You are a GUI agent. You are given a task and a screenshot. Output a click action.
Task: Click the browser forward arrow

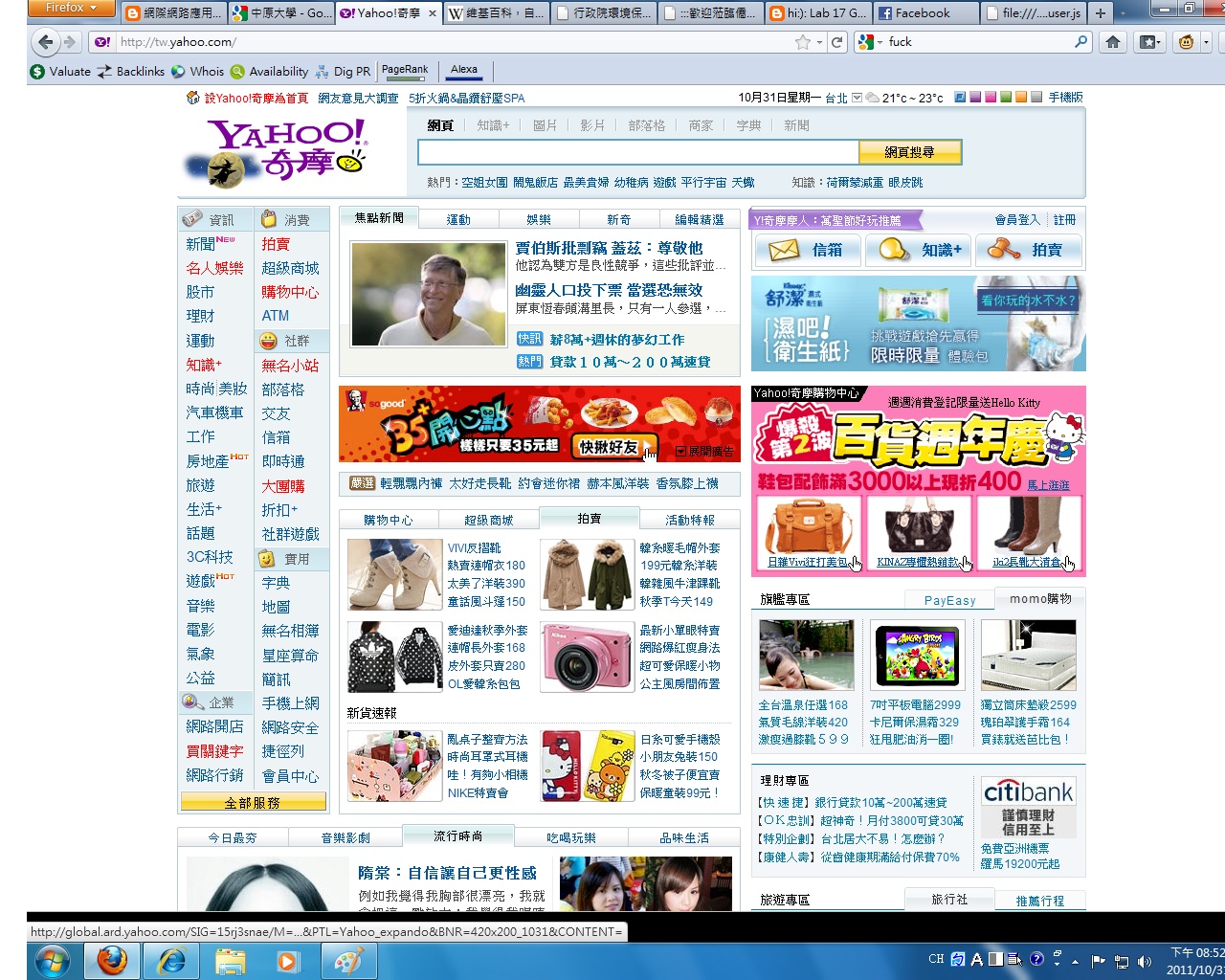coord(70,42)
